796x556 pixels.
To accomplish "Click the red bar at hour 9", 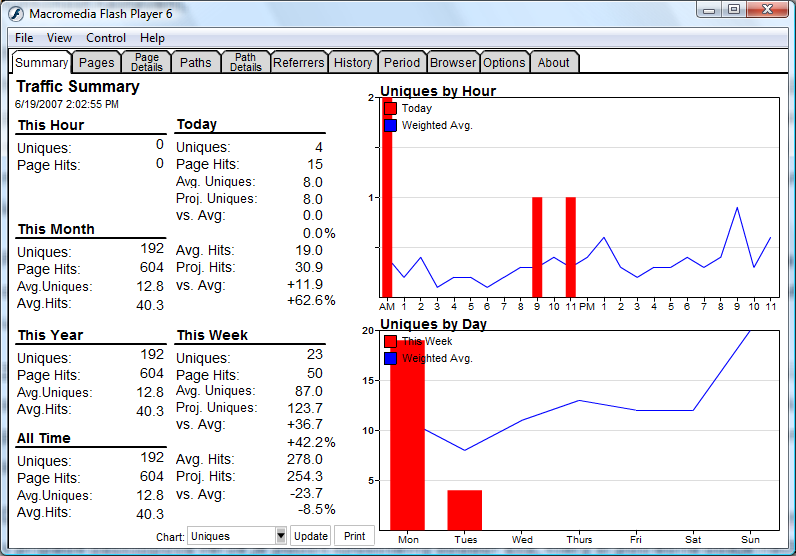I will [x=537, y=247].
